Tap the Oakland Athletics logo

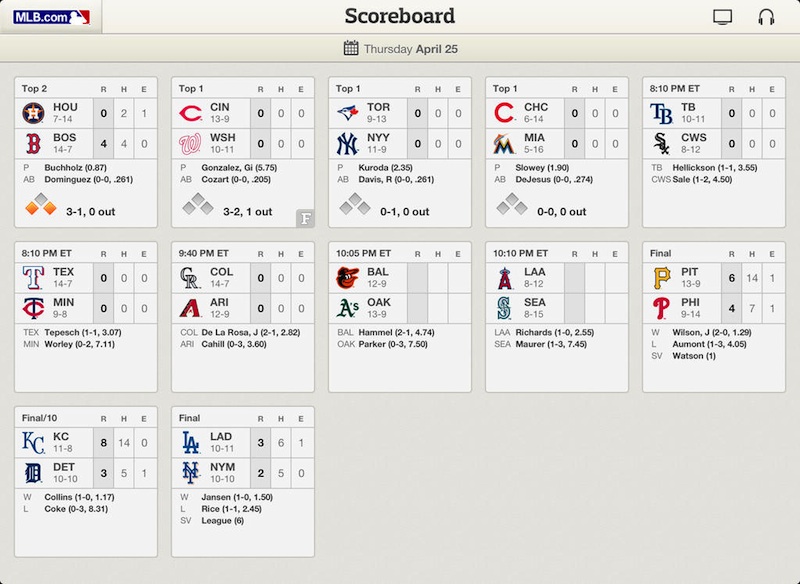(347, 309)
